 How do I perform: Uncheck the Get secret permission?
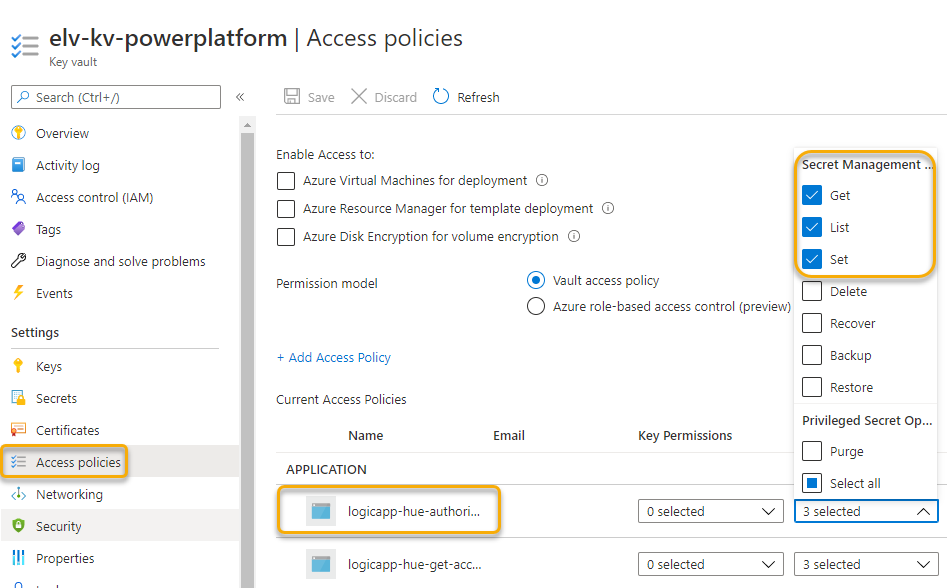[812, 195]
